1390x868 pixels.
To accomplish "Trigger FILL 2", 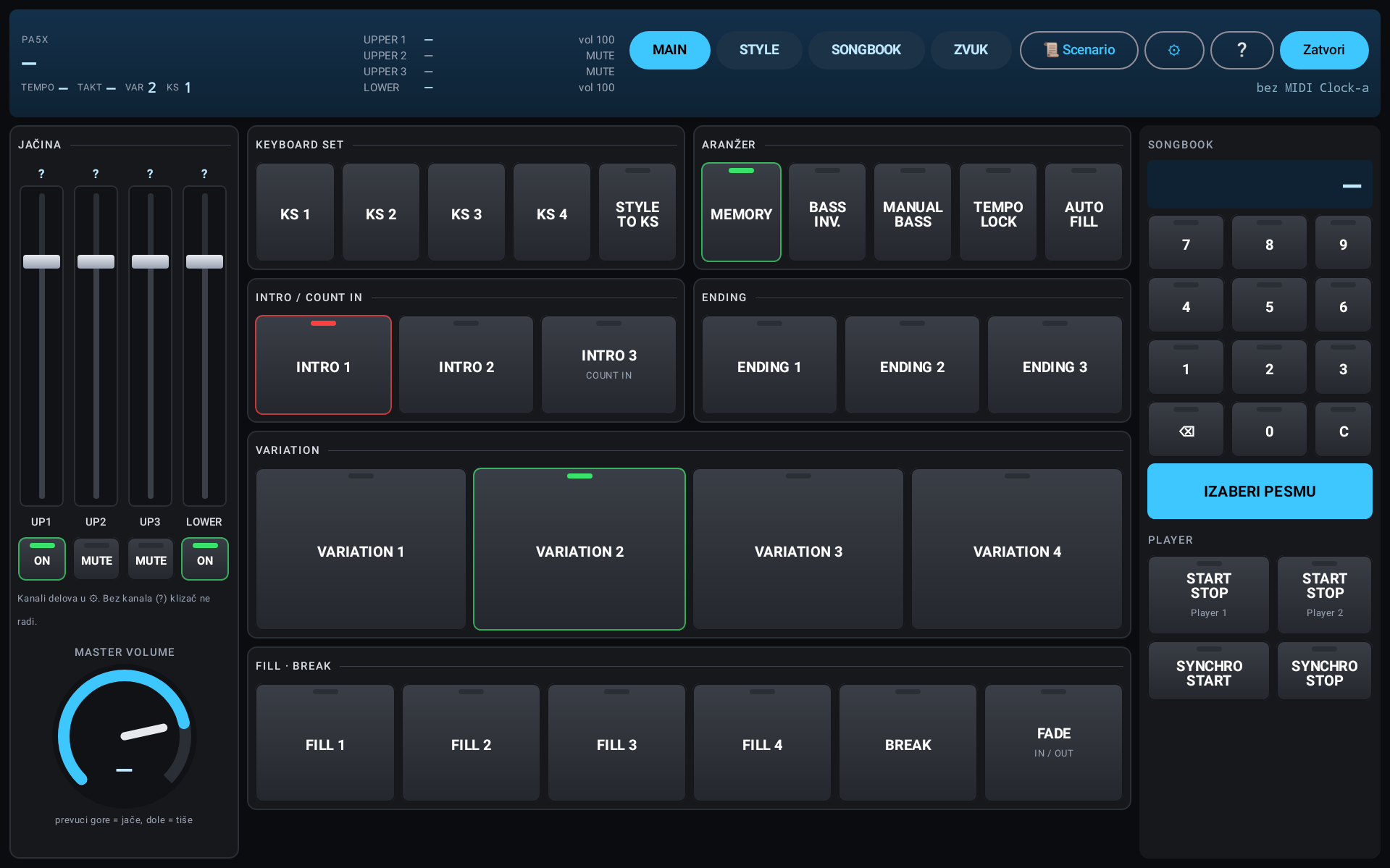I will point(471,743).
